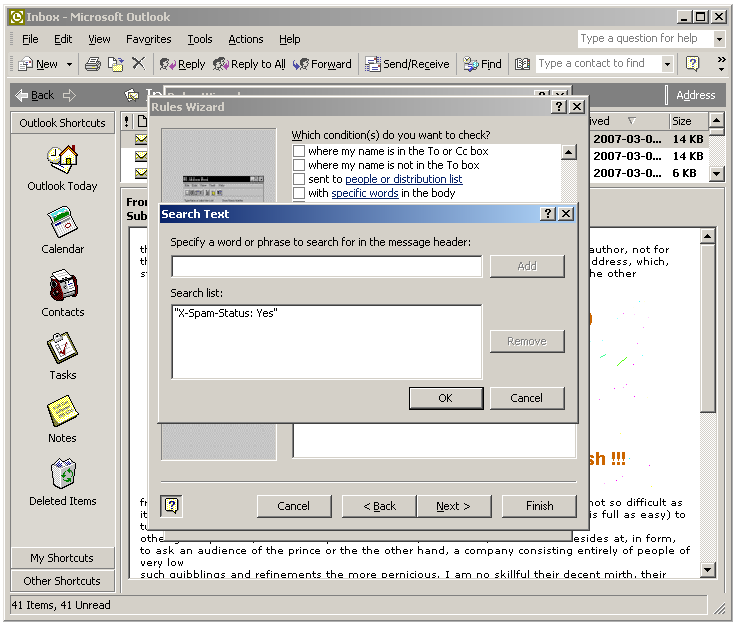738x629 pixels.
Task: Click 'Type a contact to find' field
Action: click(599, 64)
